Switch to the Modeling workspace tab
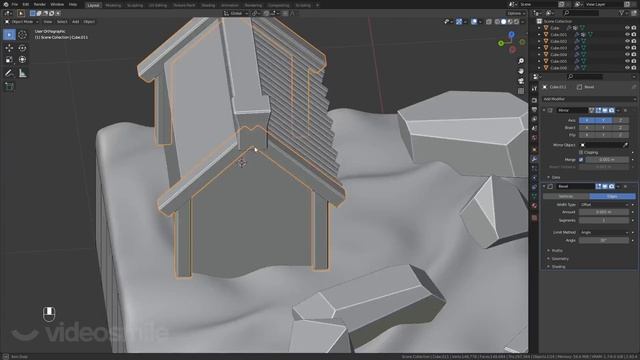Screen dimensions: 640x360 [113, 5]
